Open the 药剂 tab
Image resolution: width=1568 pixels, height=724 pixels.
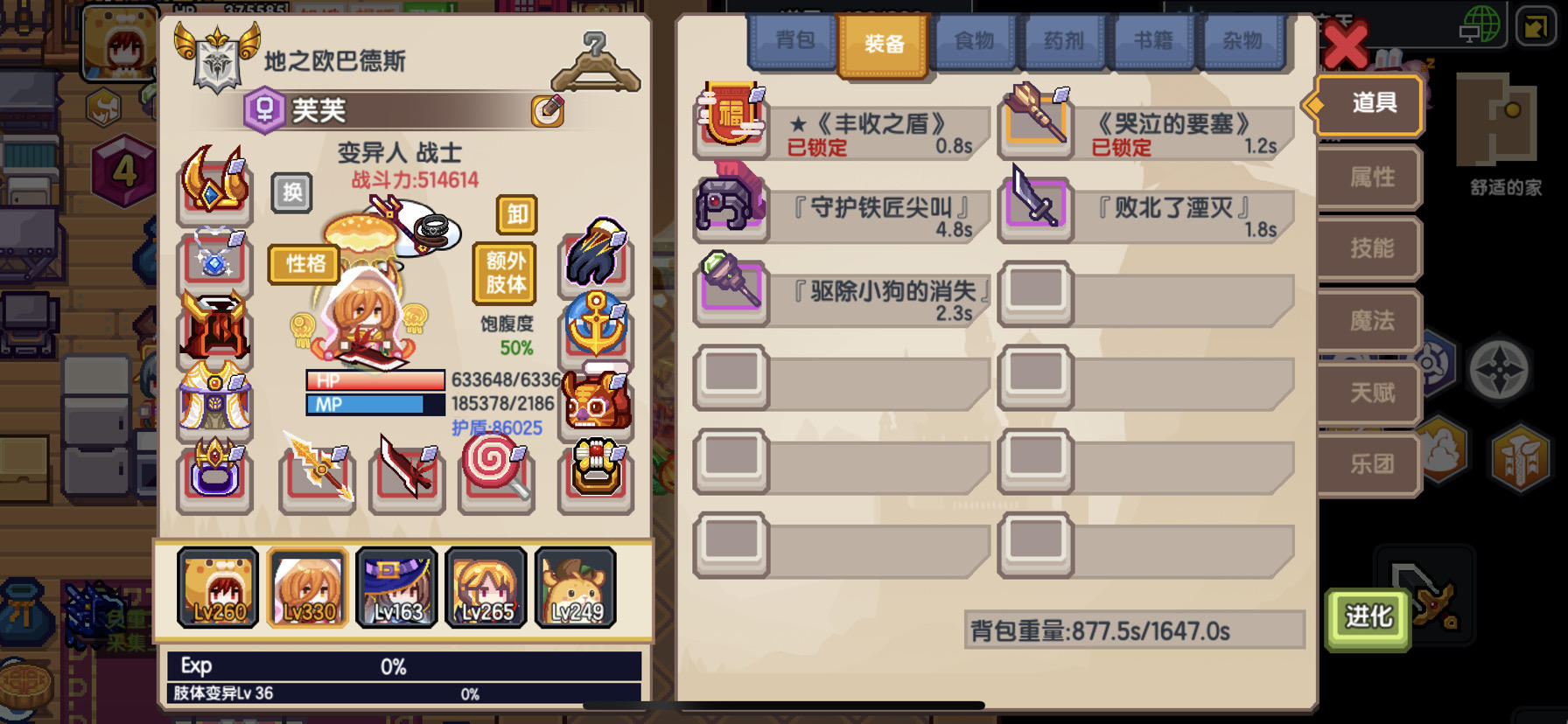pos(1064,41)
